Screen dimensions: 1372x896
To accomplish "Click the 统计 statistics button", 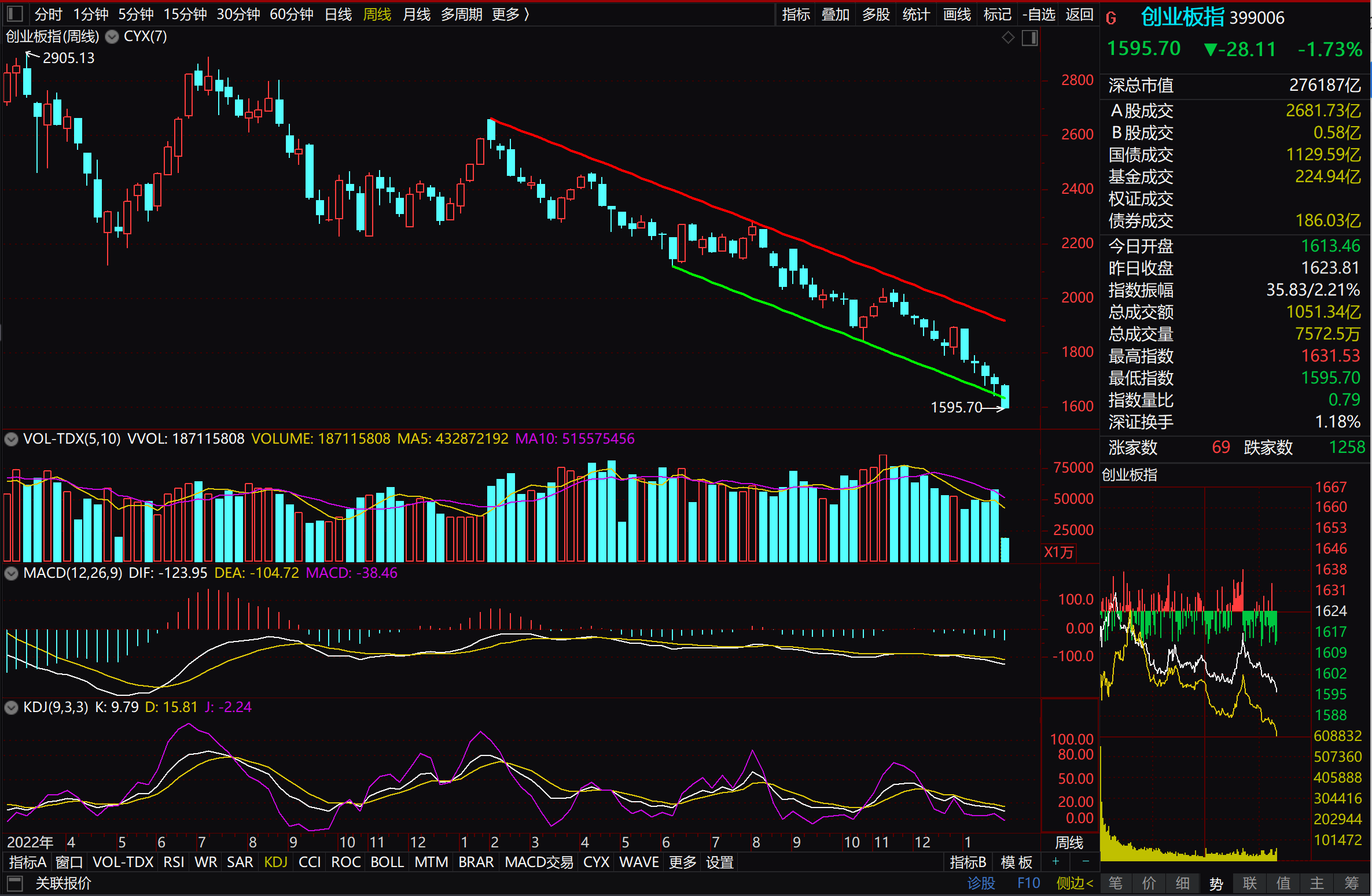I will tap(916, 14).
